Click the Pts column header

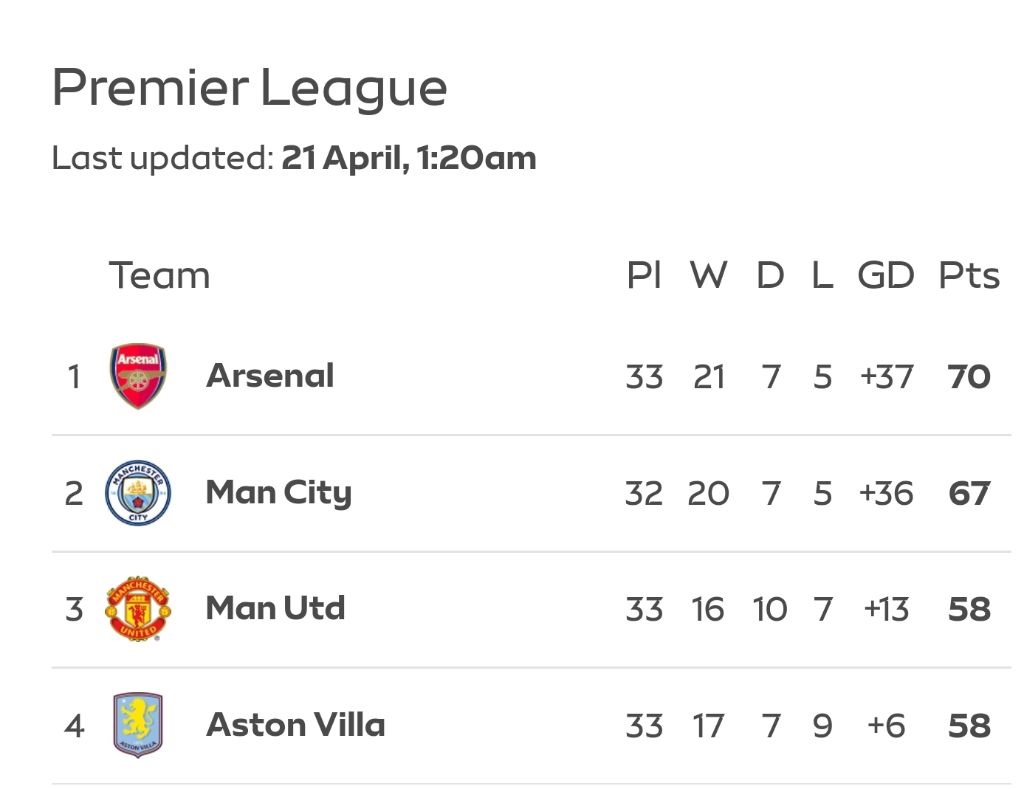coord(968,275)
